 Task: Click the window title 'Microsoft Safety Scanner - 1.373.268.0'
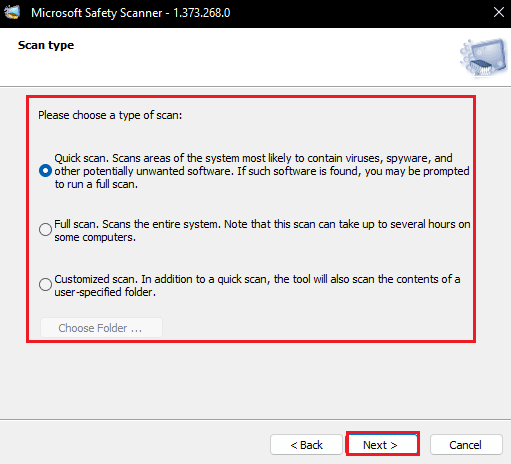(x=130, y=13)
